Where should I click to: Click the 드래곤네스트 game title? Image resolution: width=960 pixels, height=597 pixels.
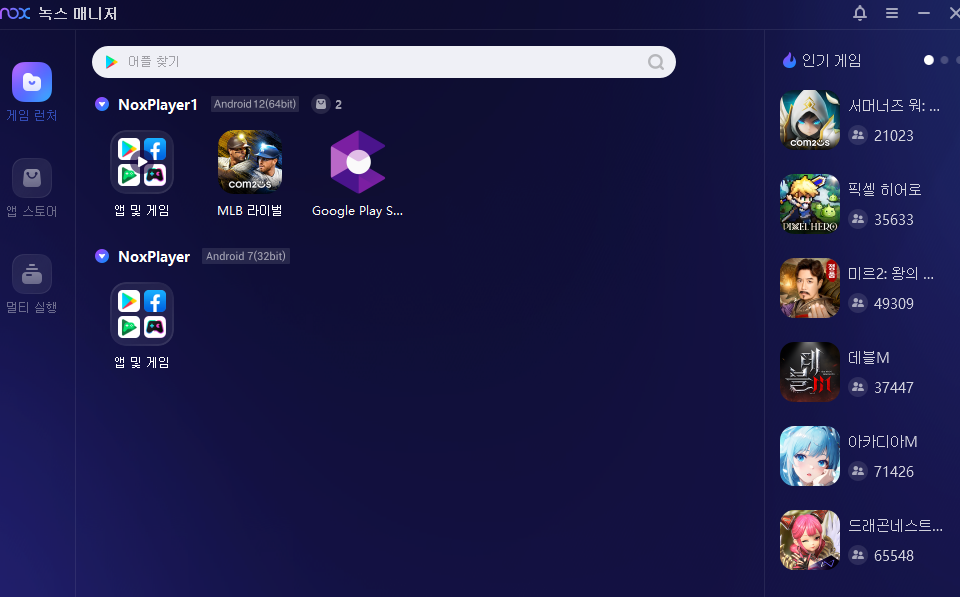(895, 525)
